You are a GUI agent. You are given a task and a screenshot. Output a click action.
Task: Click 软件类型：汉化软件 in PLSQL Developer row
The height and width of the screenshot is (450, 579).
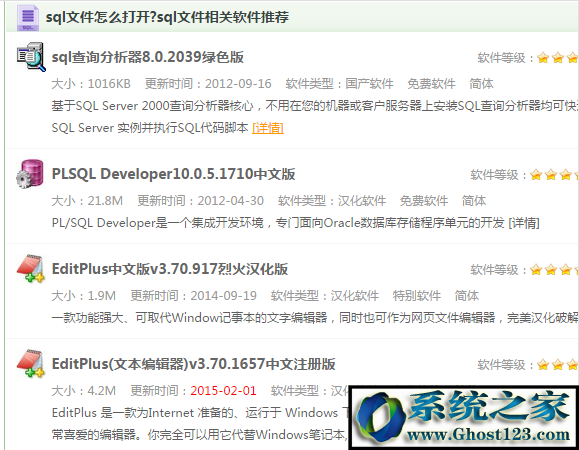tap(332, 201)
